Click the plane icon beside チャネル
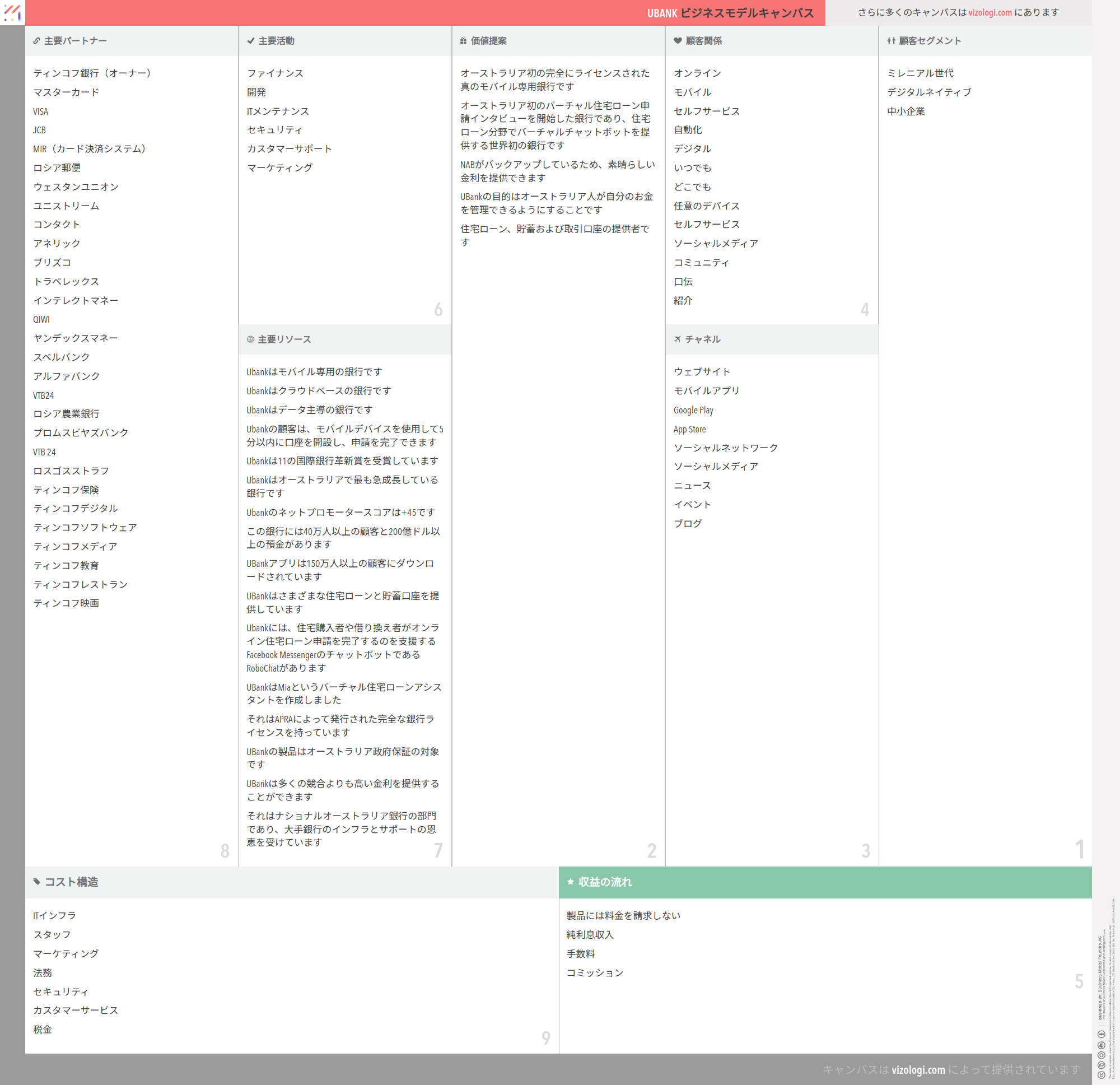 click(678, 339)
